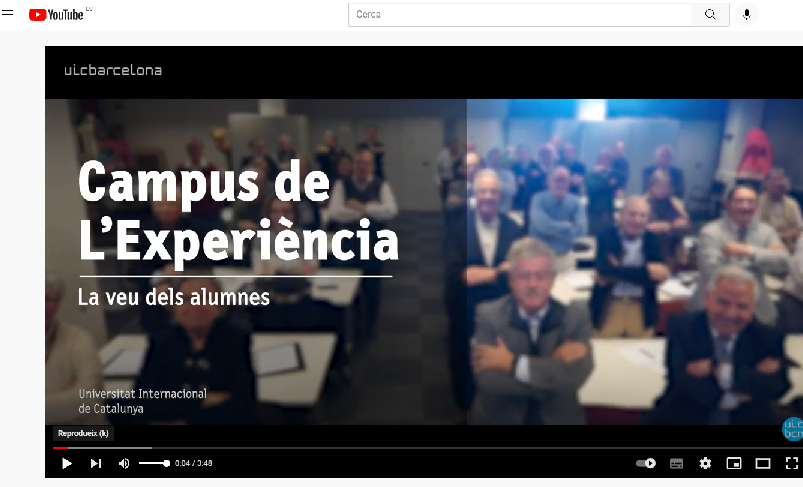This screenshot has height=487, width=803.
Task: Switch to miniplayer mode
Action: [733, 463]
